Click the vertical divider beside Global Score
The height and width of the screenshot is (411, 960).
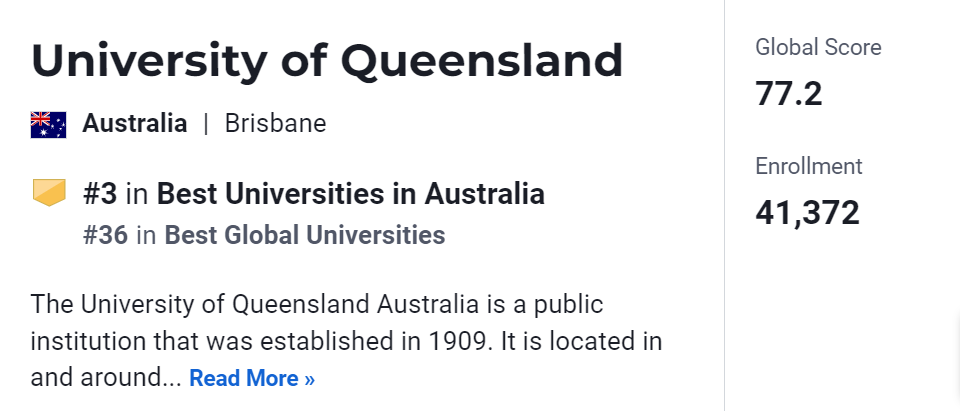724,200
